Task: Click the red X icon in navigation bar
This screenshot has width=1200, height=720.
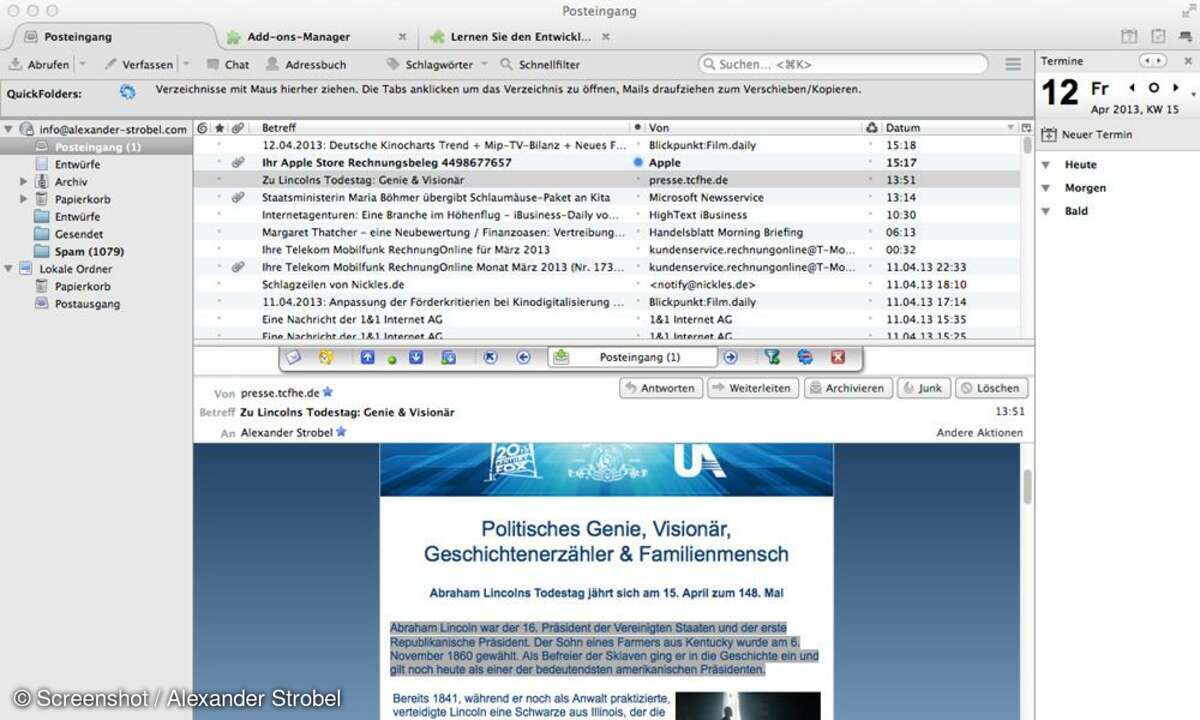Action: 838,357
